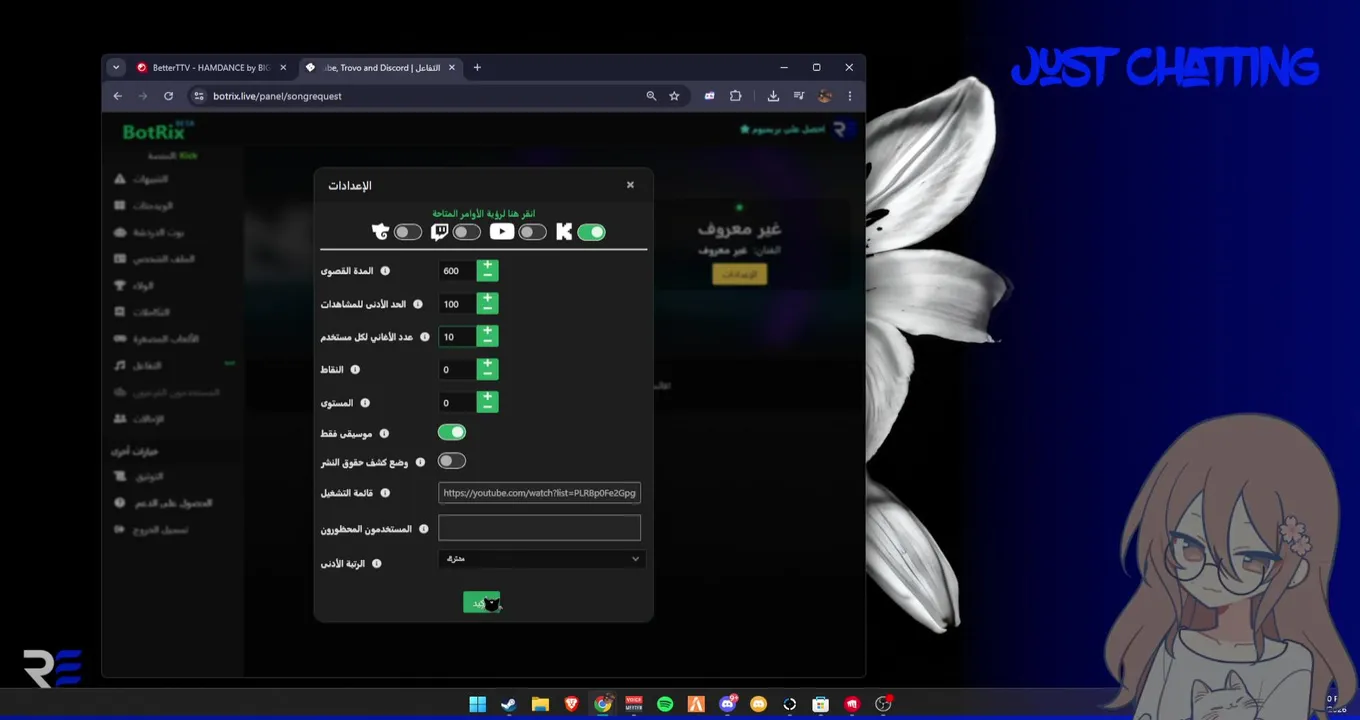The width and height of the screenshot is (1360, 720).
Task: Decrease المستوى value with minus
Action: point(487,408)
